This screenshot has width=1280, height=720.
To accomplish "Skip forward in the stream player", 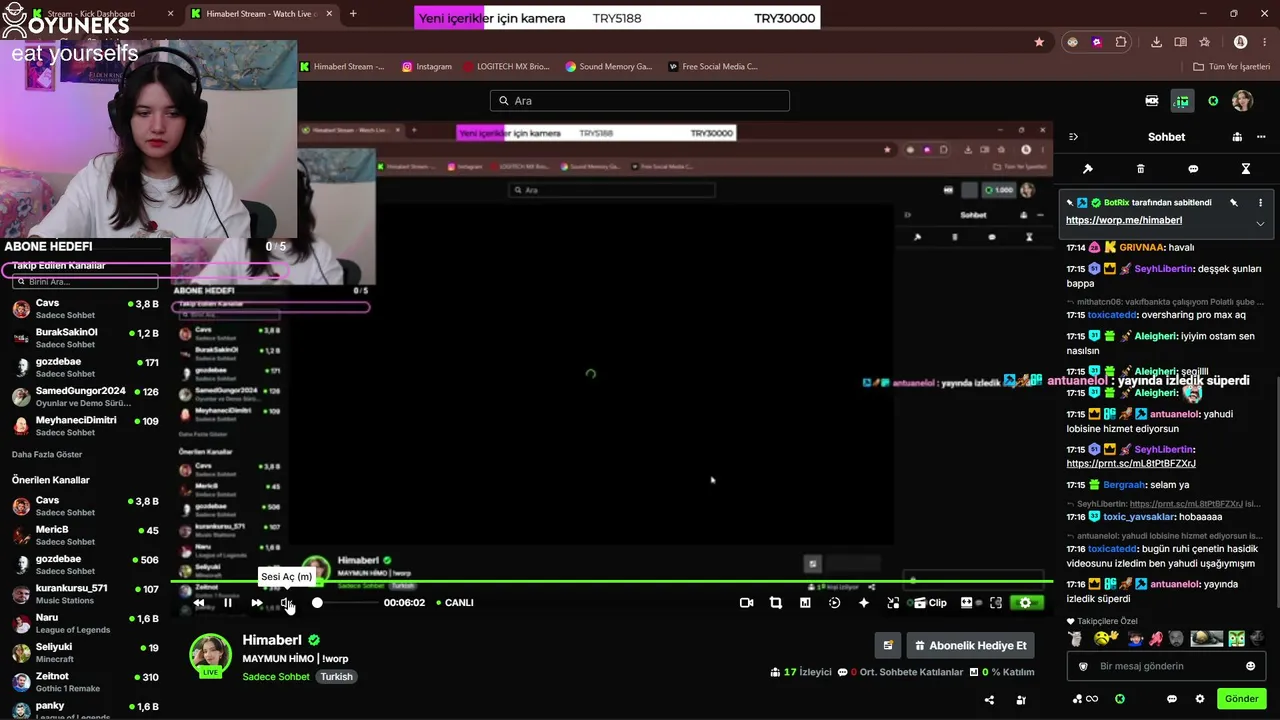I will point(257,603).
